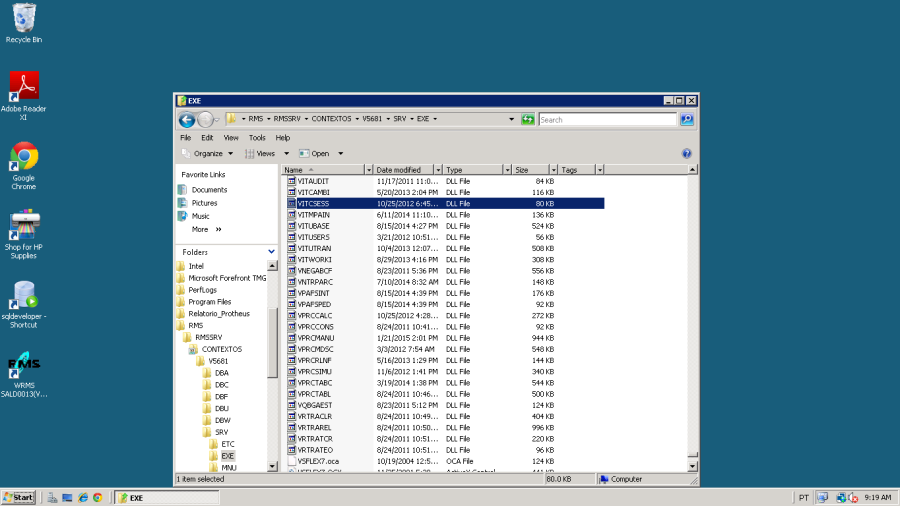This screenshot has height=506, width=900.
Task: Click the Chrome icon in the quick launch bar
Action: pyautogui.click(x=98, y=498)
